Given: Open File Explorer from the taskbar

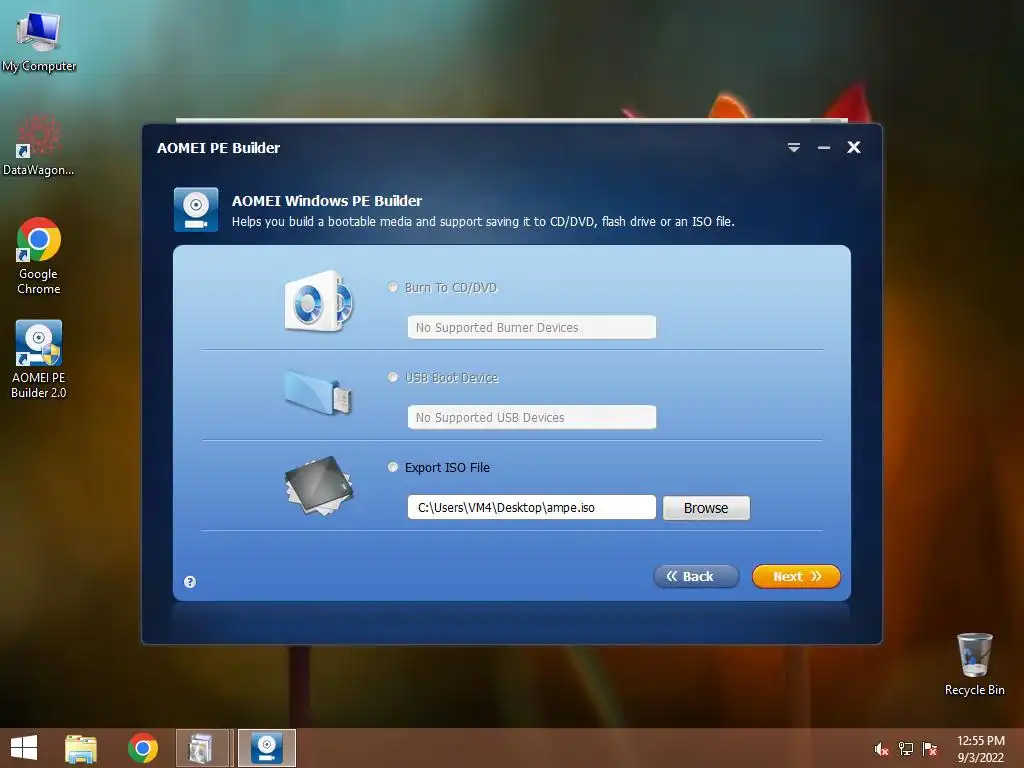Looking at the screenshot, I should (81, 748).
